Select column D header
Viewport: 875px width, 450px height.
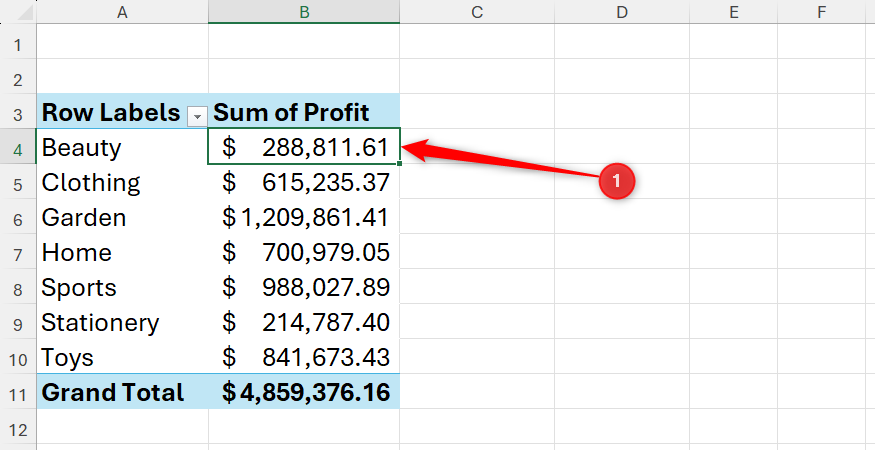point(622,12)
